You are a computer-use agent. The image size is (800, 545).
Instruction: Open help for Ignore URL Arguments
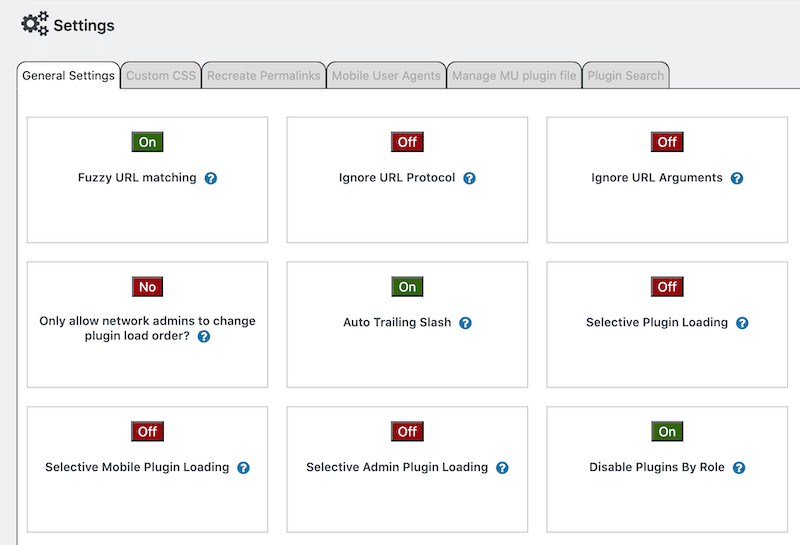(x=737, y=178)
